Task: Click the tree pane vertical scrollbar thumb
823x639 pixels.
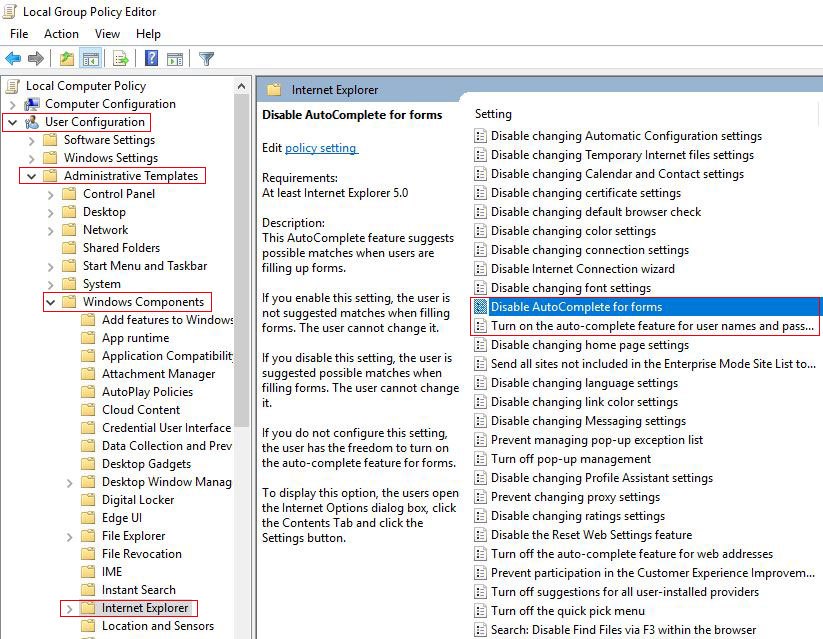Action: [241, 261]
